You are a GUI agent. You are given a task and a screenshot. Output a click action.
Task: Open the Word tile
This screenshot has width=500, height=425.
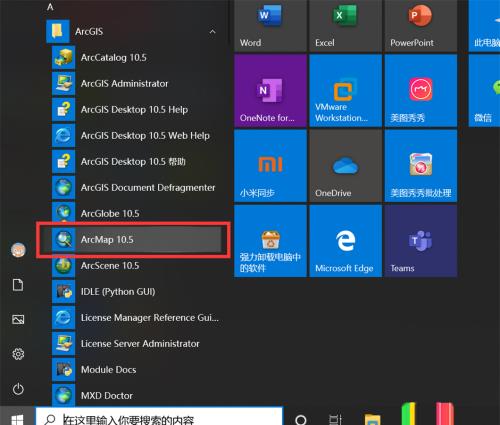coord(270,26)
